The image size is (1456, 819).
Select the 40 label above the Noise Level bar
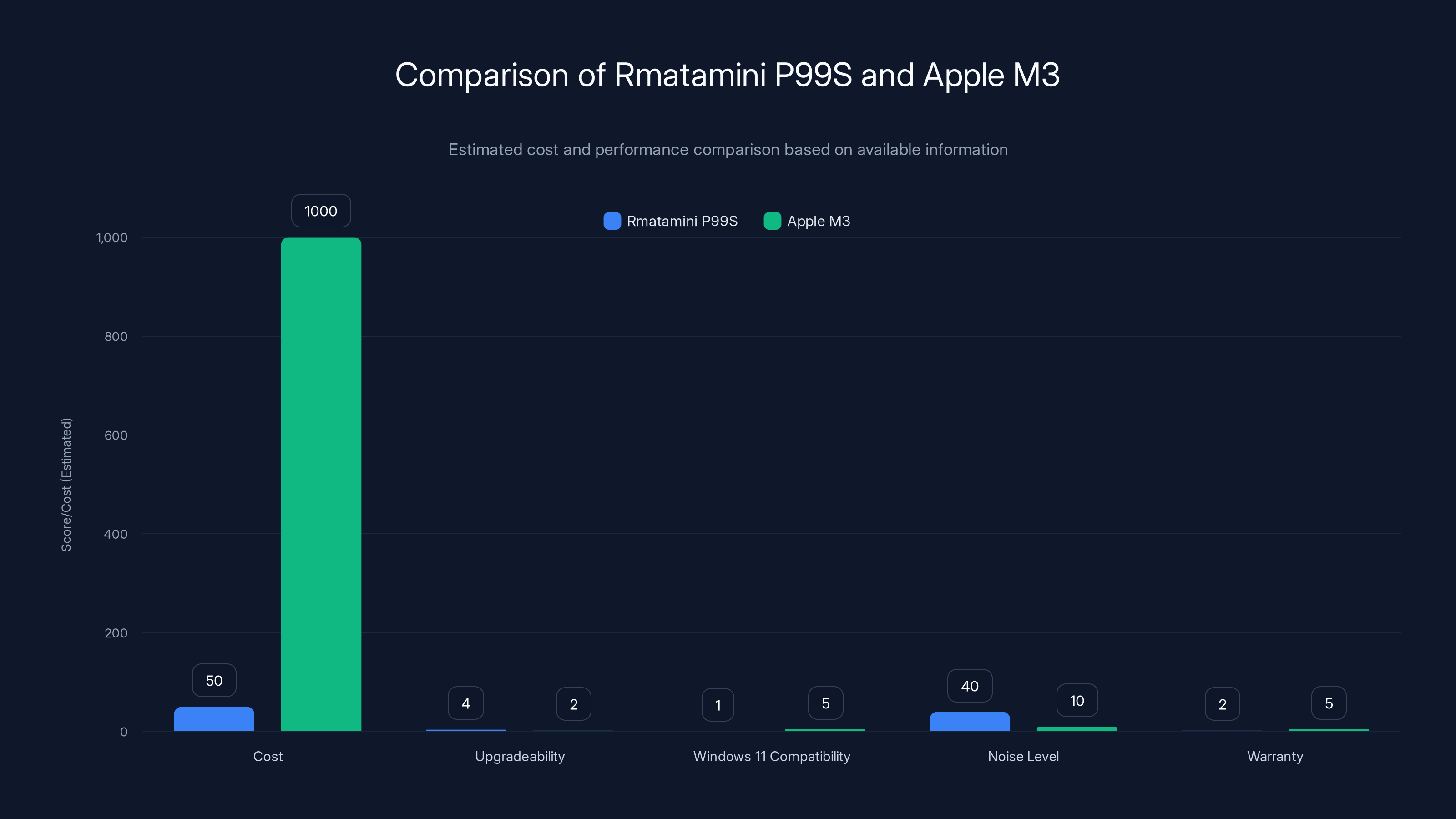tap(969, 686)
